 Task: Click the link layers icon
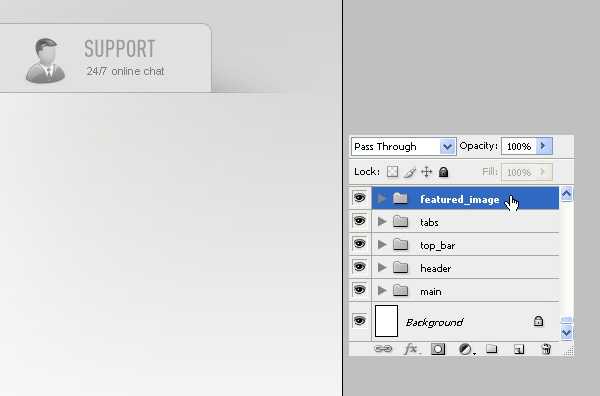click(x=383, y=349)
